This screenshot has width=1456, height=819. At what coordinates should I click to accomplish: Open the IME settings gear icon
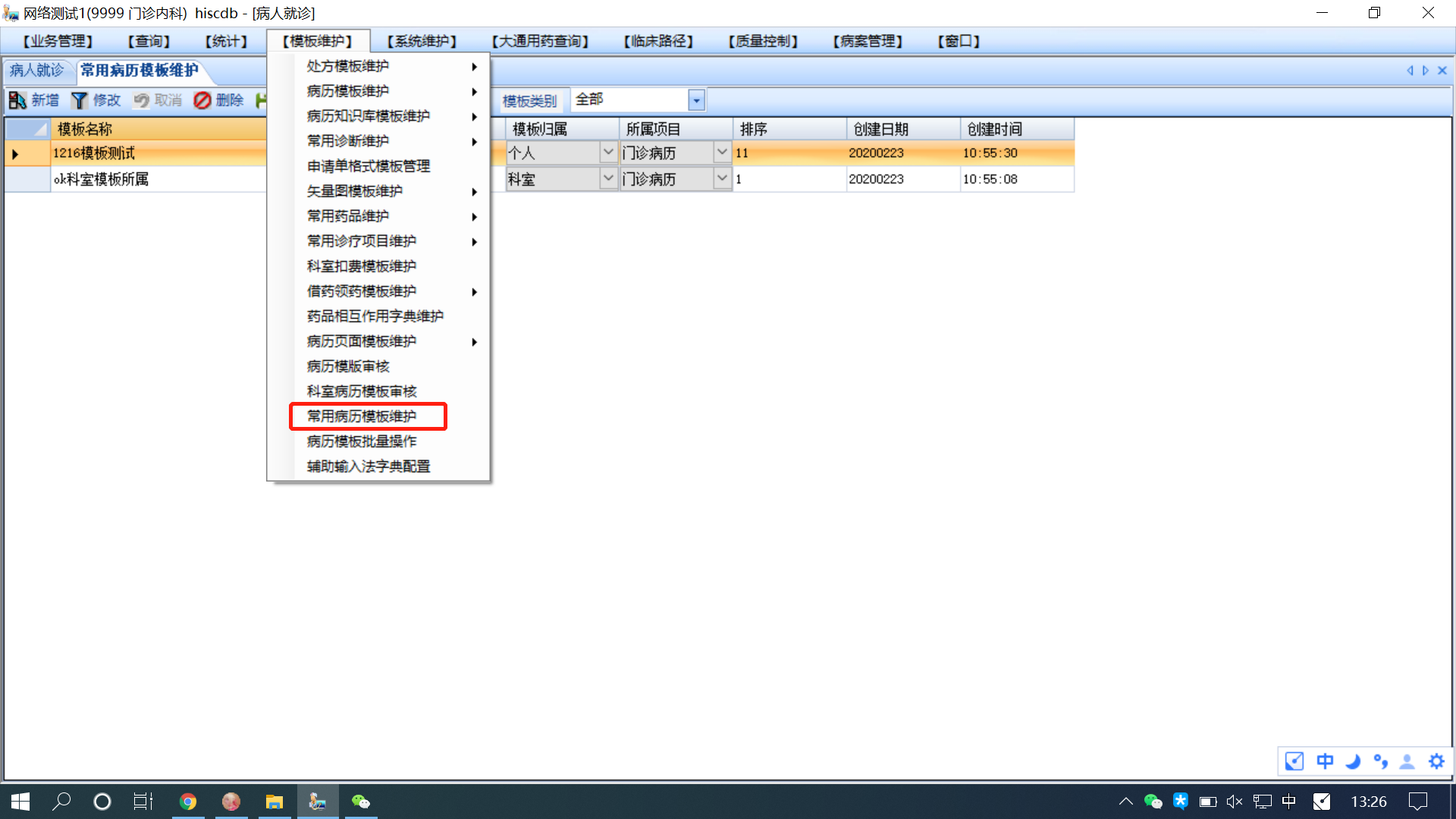click(1436, 761)
